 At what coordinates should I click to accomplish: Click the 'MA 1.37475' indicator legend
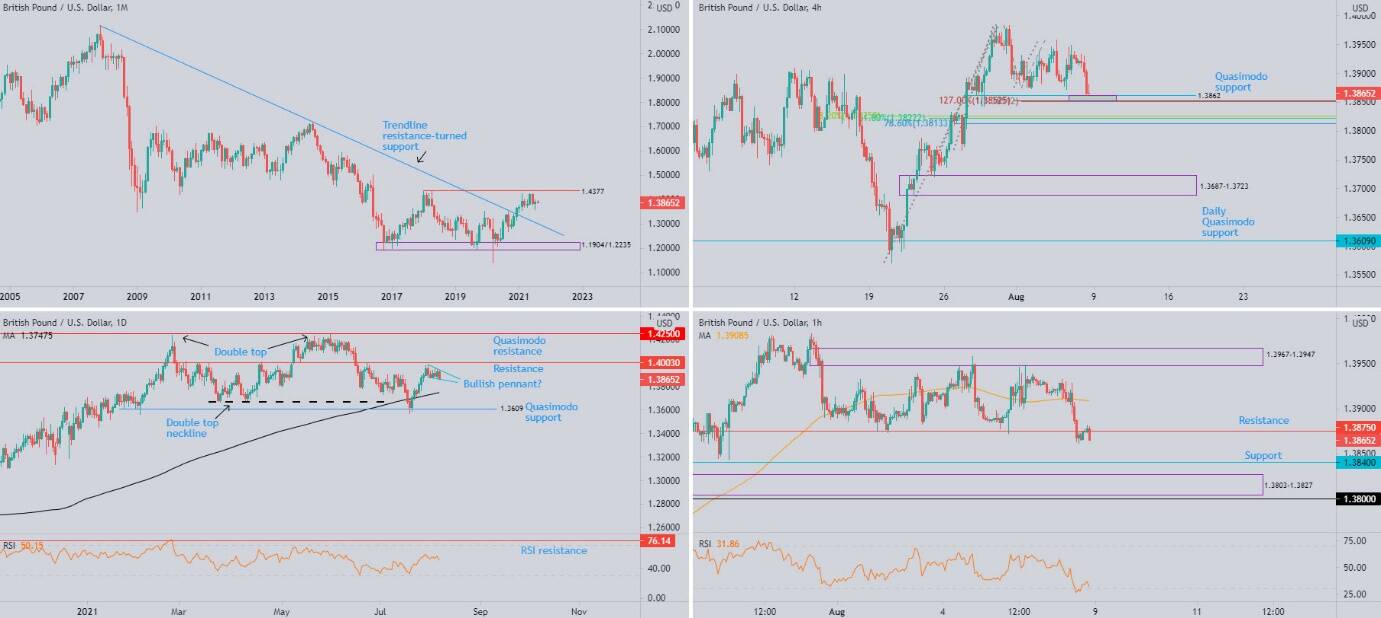(x=28, y=336)
